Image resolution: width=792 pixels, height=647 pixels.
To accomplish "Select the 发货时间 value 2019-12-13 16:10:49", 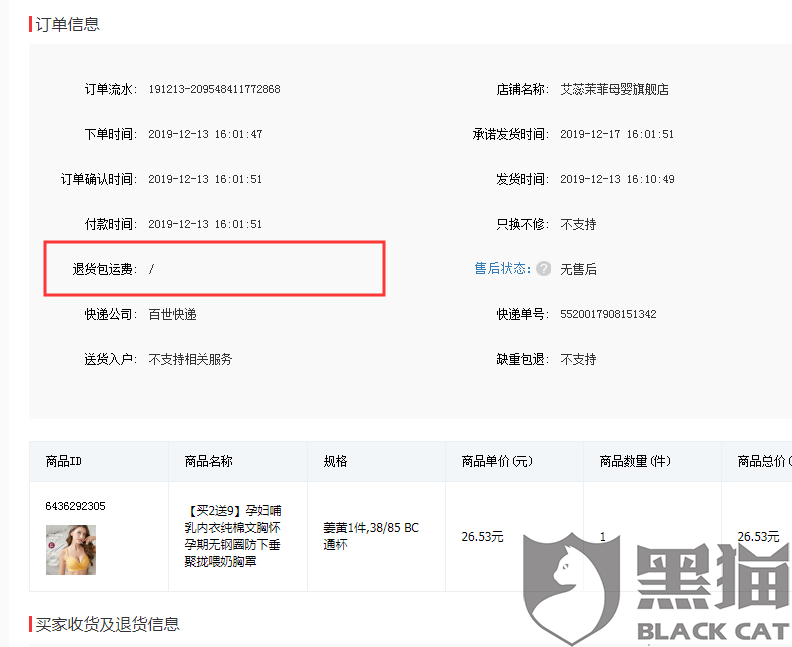I will click(x=617, y=179).
